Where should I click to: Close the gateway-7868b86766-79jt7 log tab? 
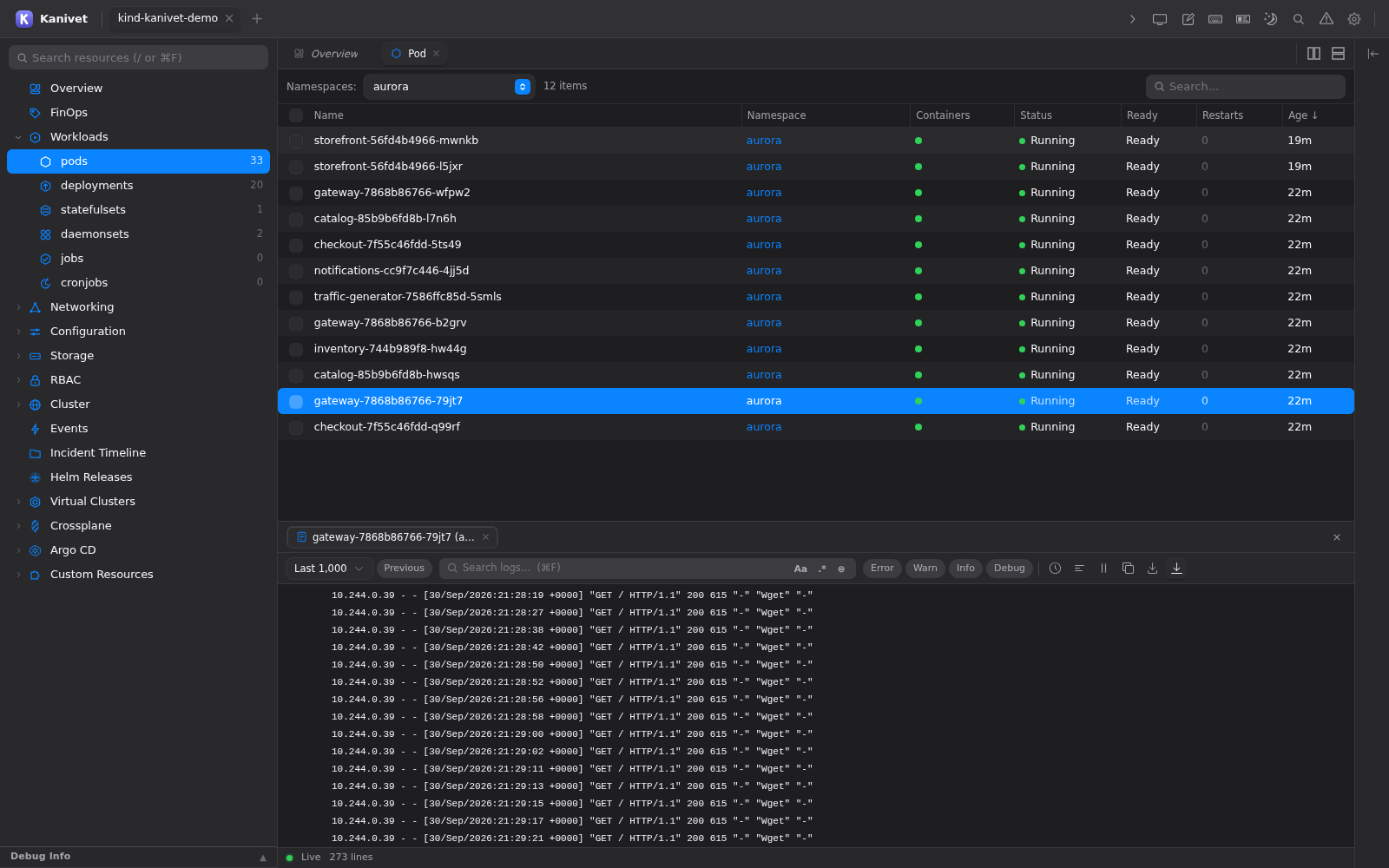tap(486, 537)
